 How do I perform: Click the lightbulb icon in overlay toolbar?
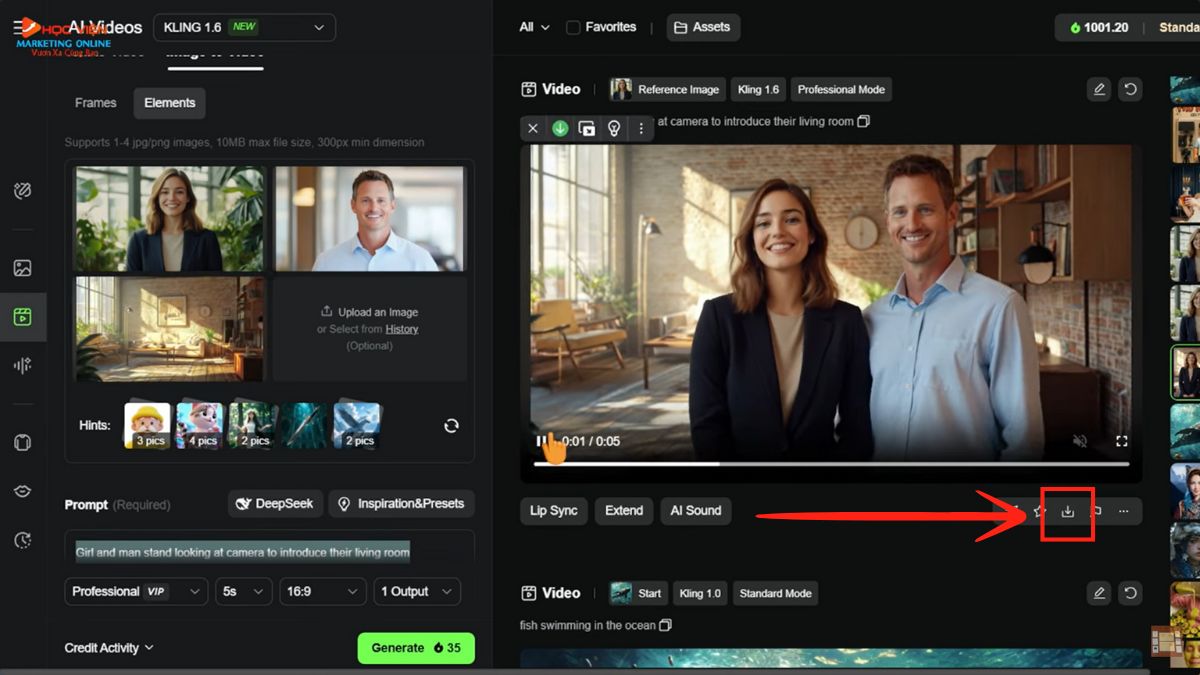click(614, 128)
